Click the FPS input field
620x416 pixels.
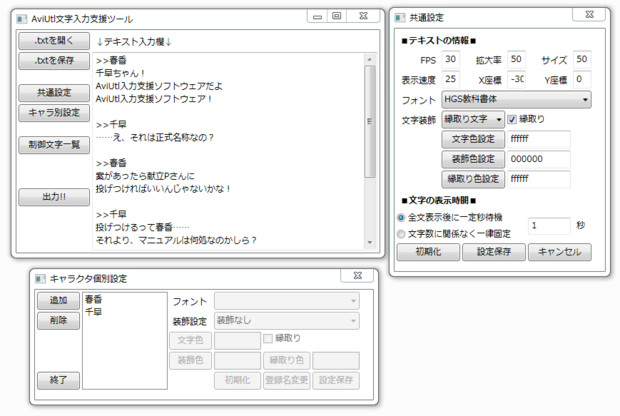tap(450, 59)
